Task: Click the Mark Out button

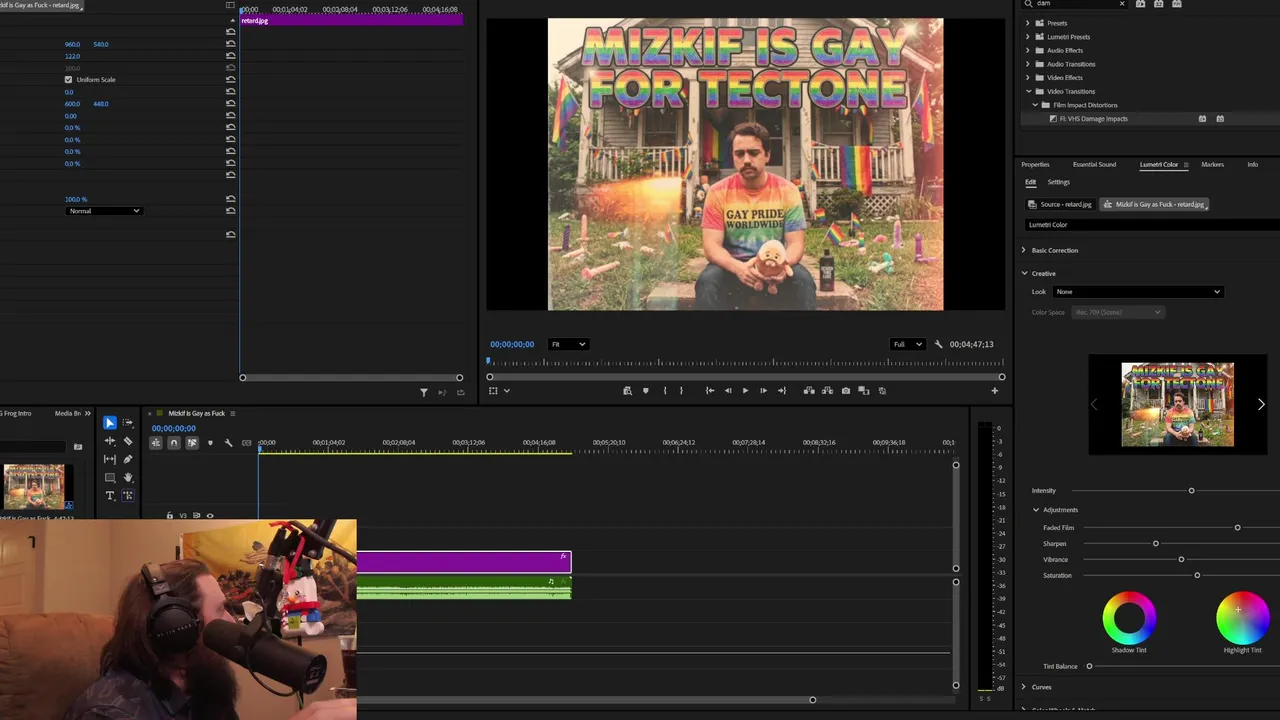Action: [681, 391]
